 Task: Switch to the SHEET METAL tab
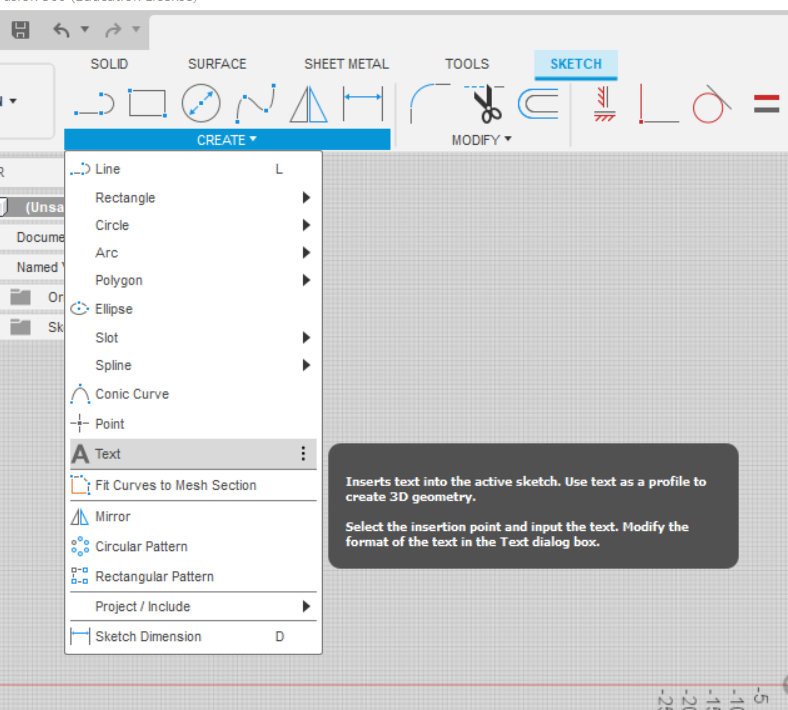(346, 64)
